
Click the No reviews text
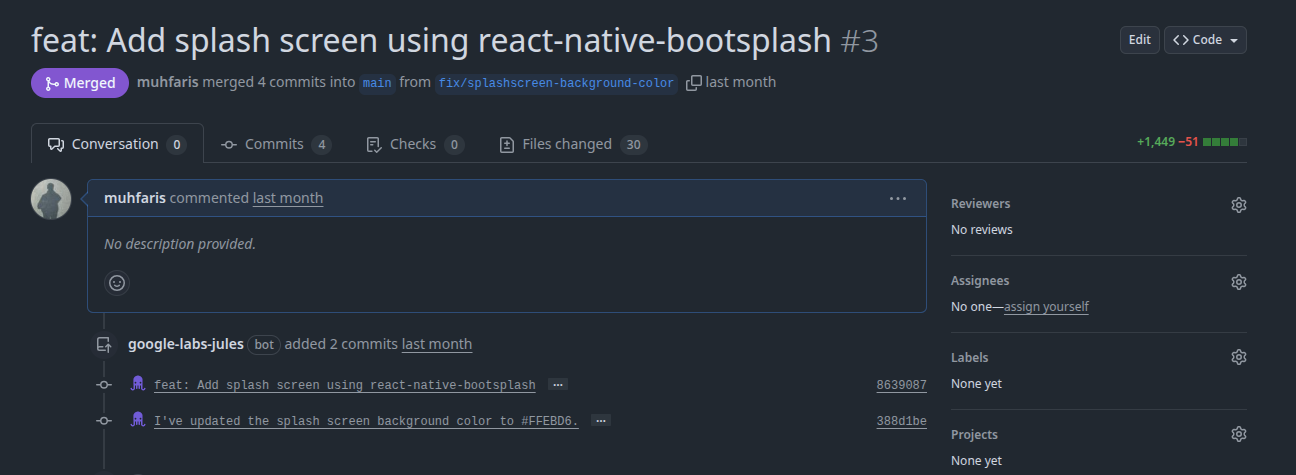(x=982, y=230)
